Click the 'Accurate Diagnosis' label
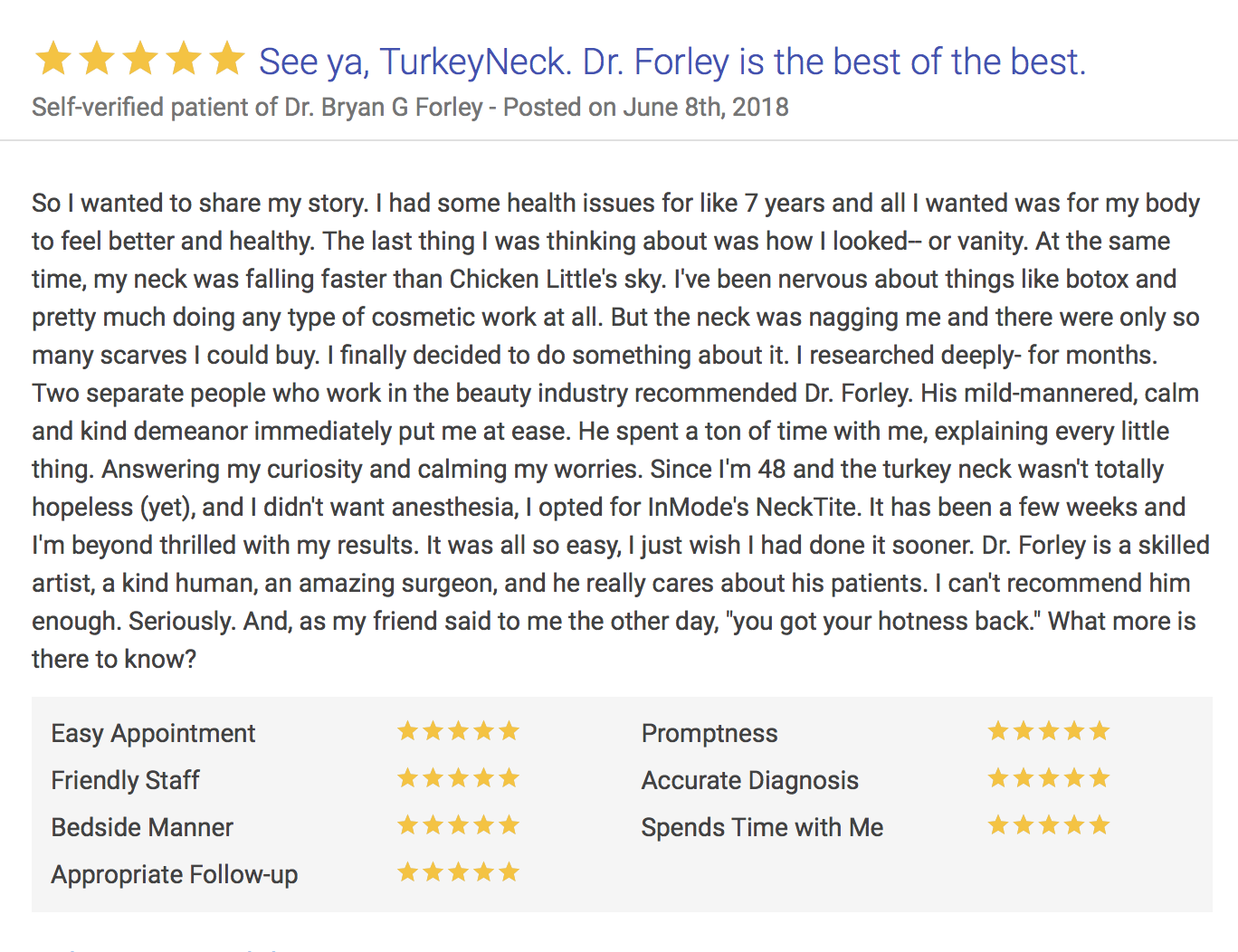The height and width of the screenshot is (952, 1238). tap(749, 780)
